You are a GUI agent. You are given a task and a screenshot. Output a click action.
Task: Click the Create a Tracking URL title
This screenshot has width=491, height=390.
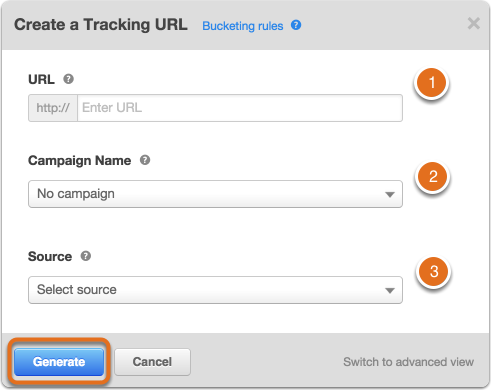[101, 25]
